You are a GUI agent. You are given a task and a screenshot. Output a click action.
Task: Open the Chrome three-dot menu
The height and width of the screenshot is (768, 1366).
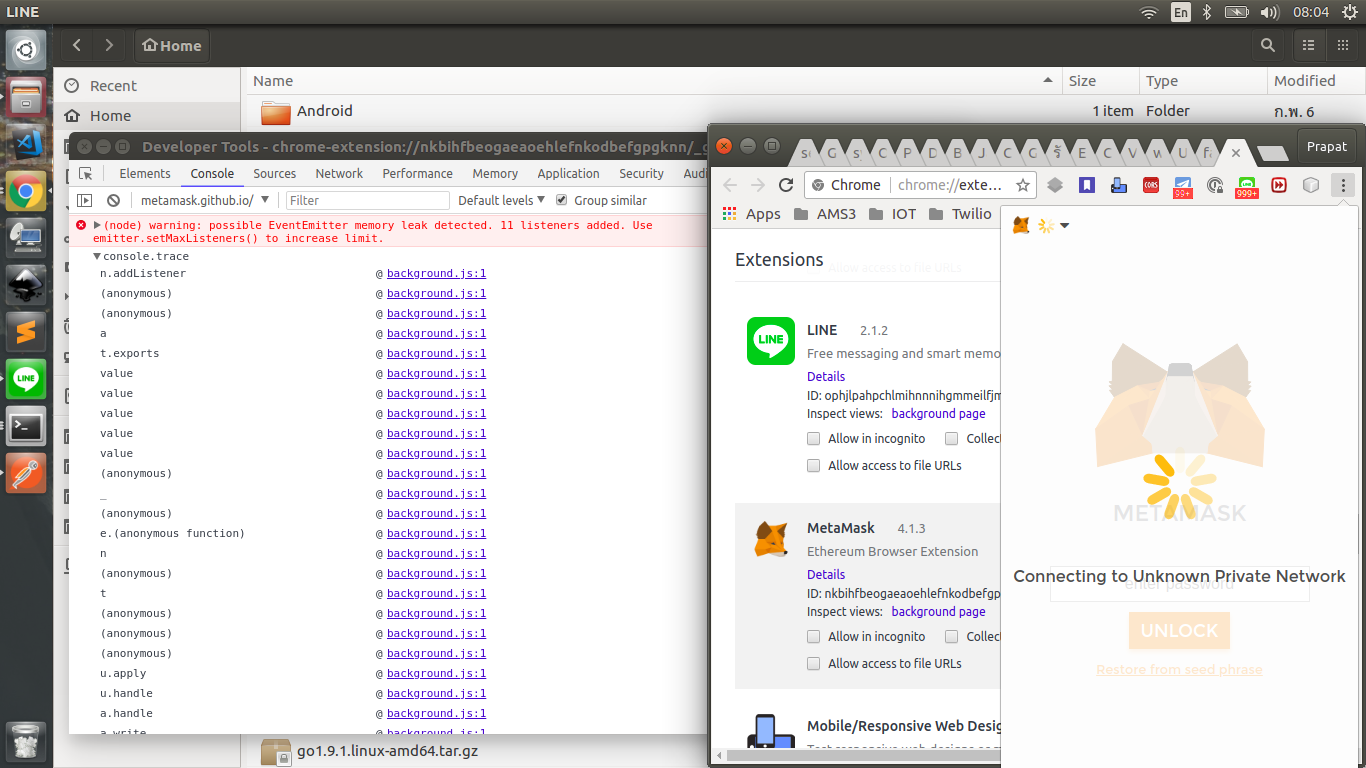(1343, 185)
